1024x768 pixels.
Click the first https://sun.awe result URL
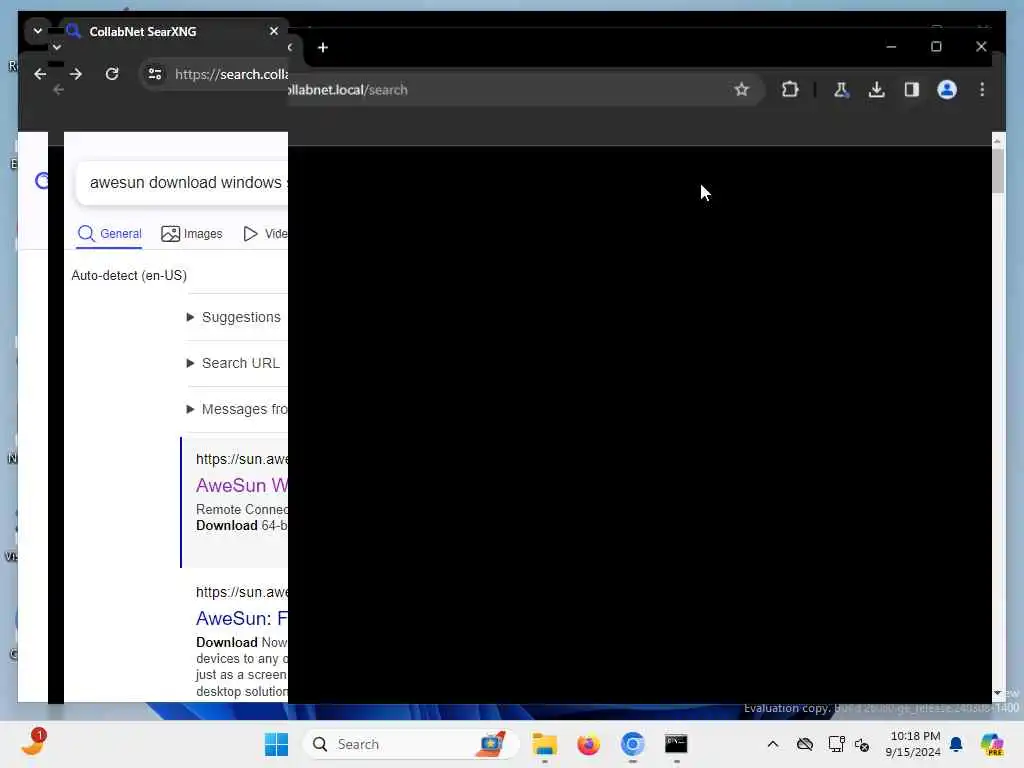[242, 459]
